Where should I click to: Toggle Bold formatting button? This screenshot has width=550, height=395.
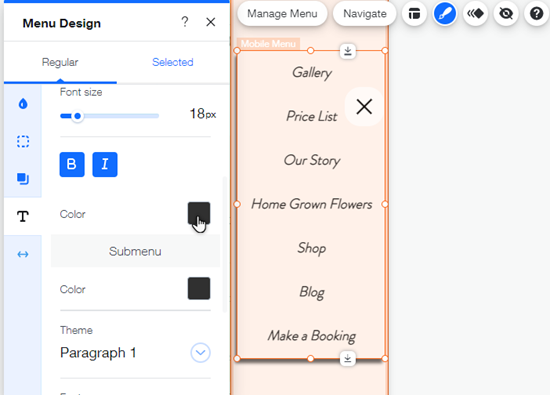[x=72, y=164]
